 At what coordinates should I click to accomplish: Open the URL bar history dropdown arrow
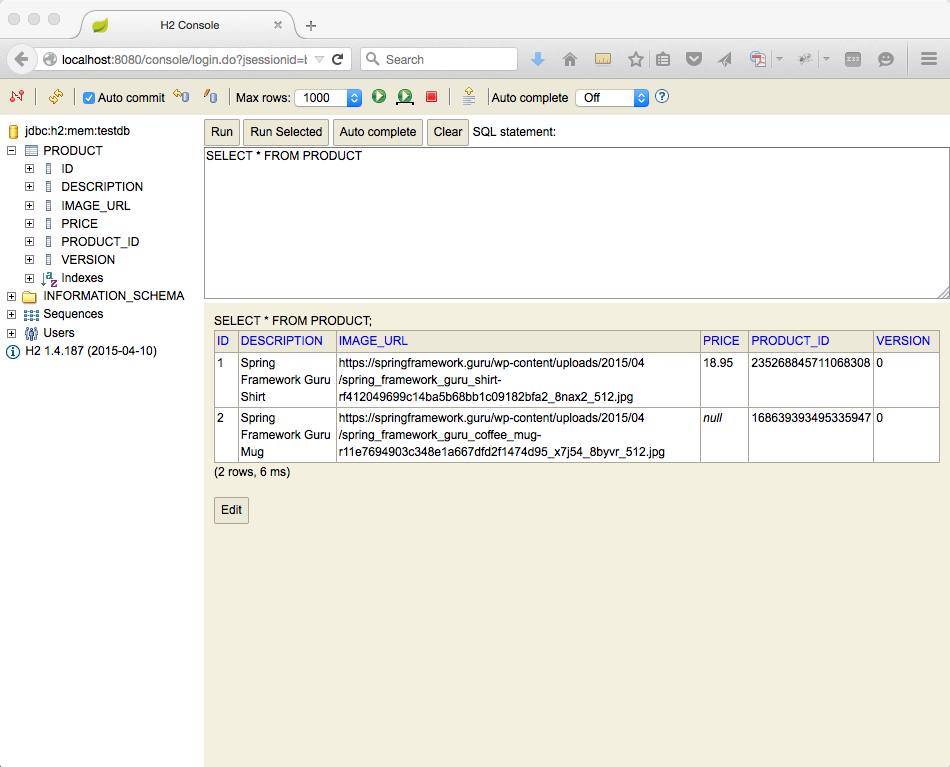tap(319, 59)
